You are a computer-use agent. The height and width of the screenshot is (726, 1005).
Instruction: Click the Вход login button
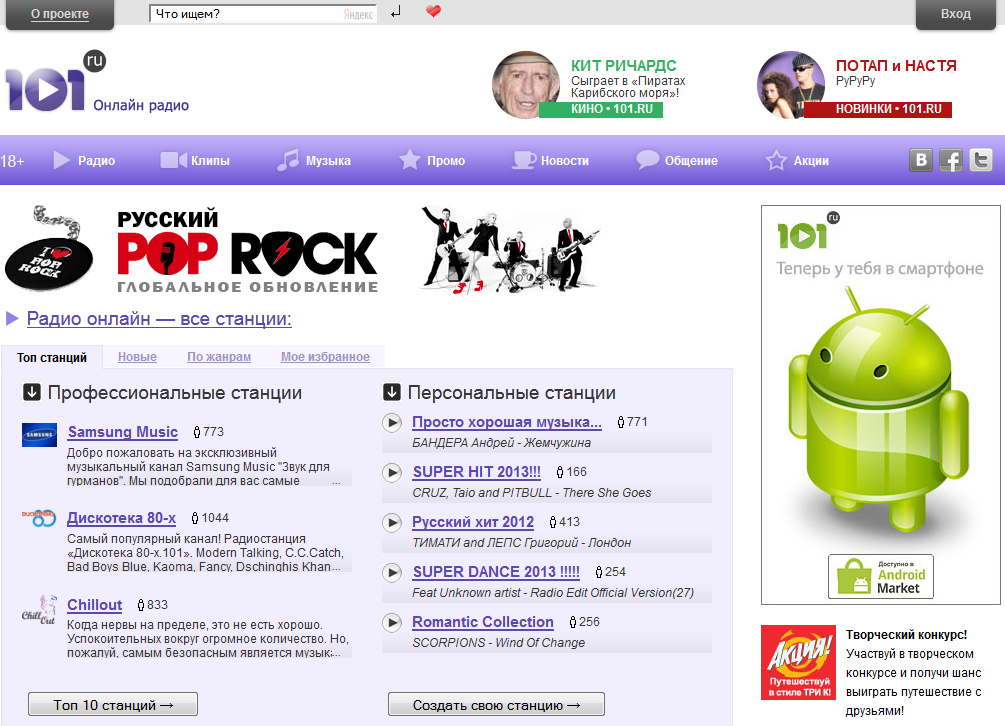pos(956,14)
